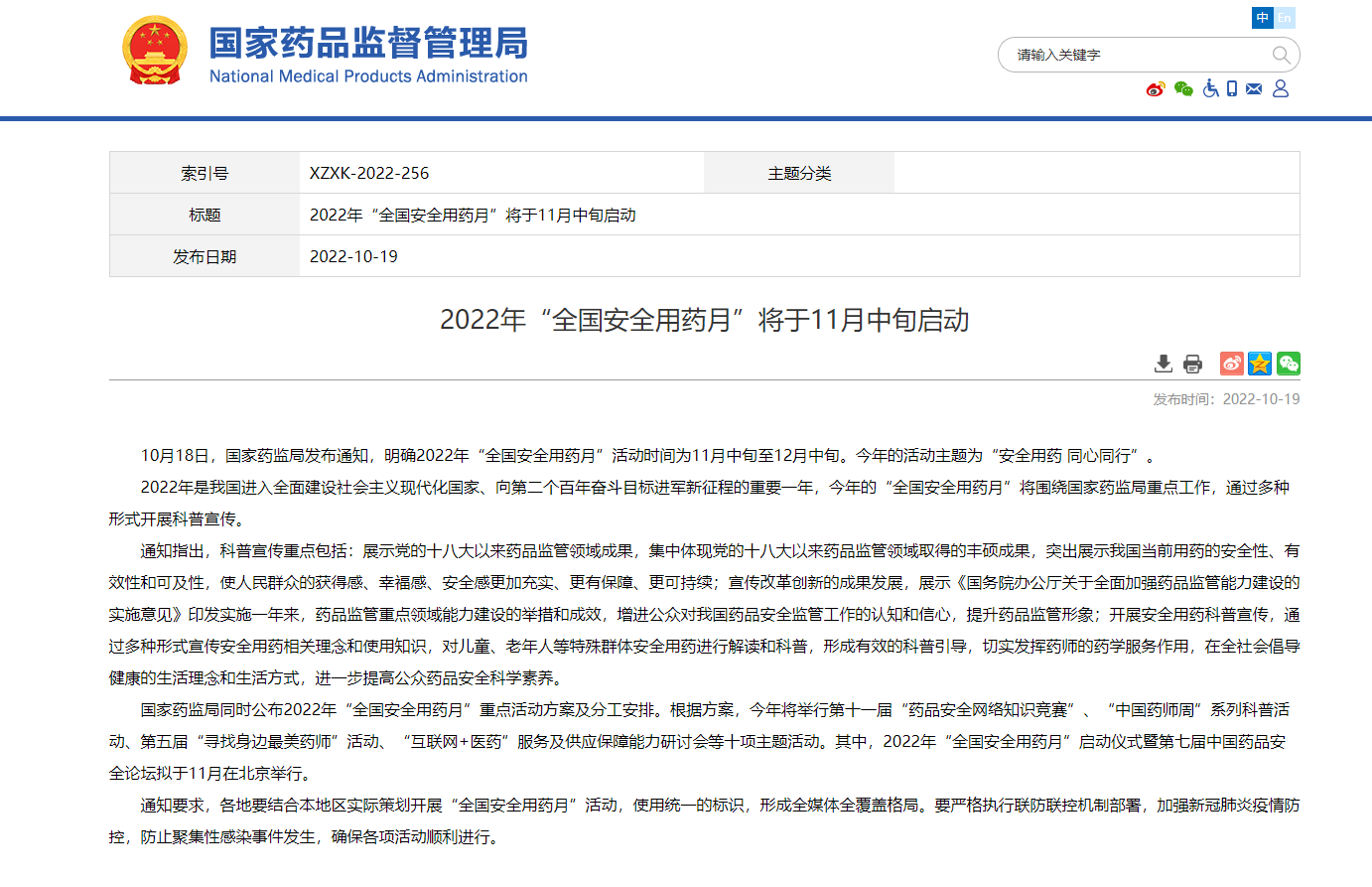Share the article to Weibo

click(x=1231, y=364)
